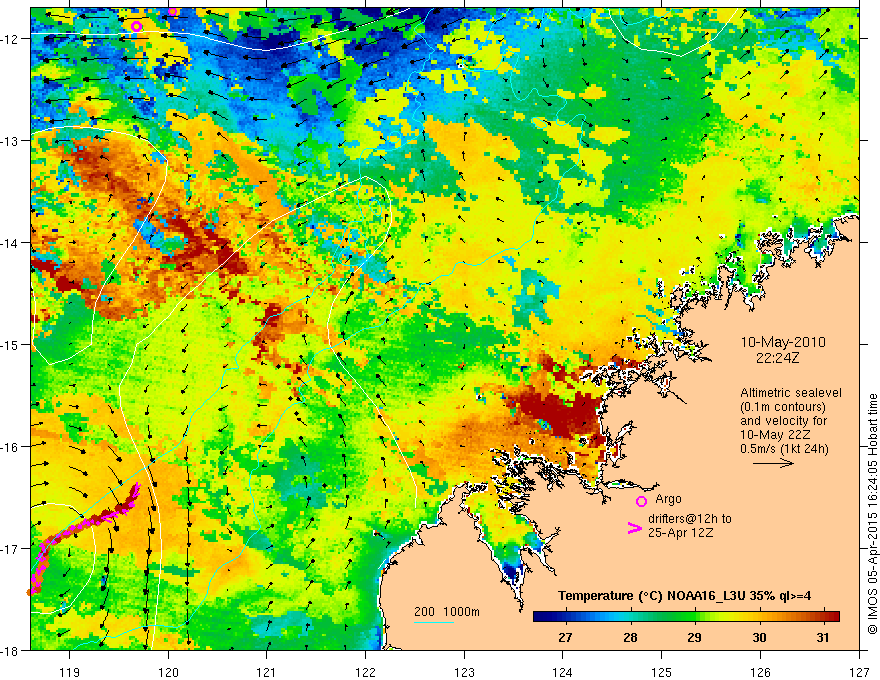Click the 0.5m/s velocity scale arrow

tap(773, 463)
